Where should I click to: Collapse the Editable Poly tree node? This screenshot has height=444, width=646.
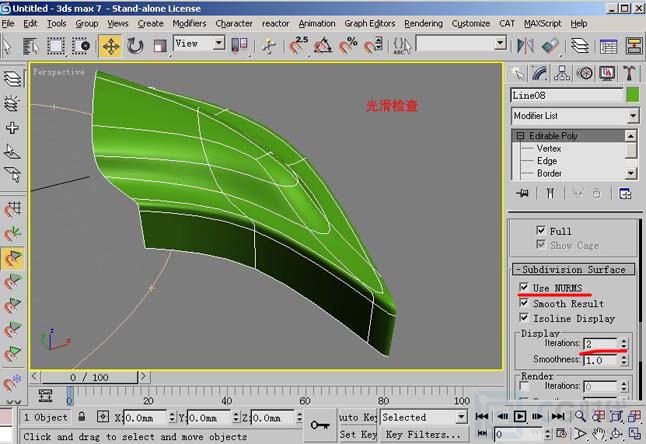(x=520, y=136)
